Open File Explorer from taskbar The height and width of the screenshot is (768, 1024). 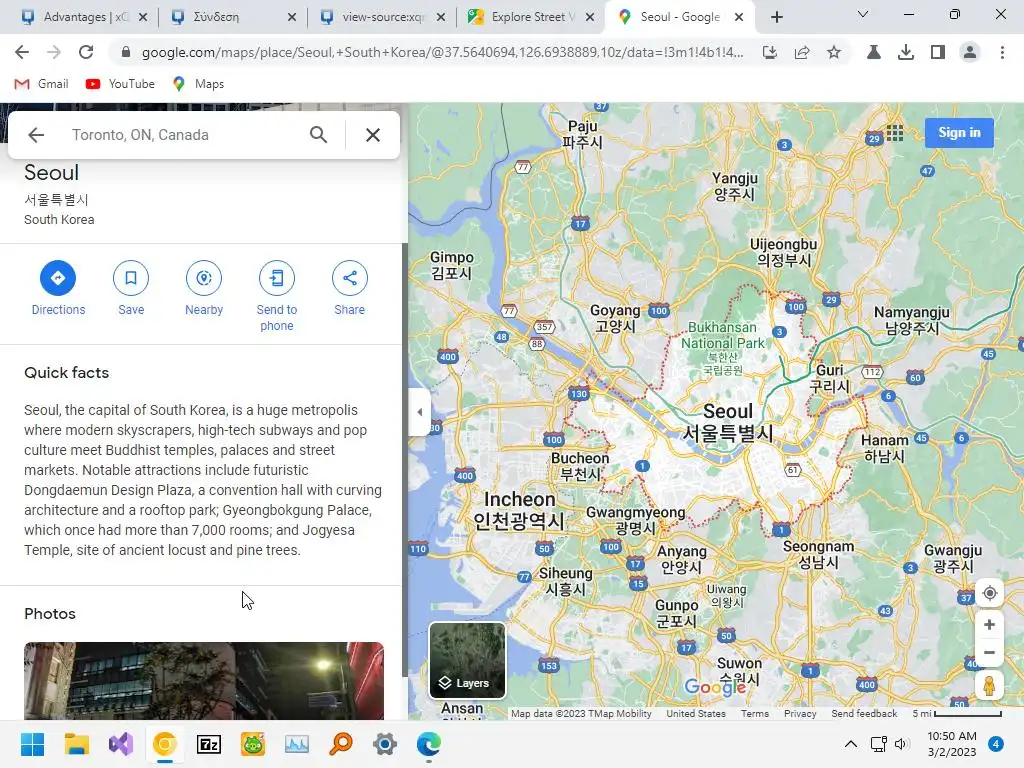76,744
